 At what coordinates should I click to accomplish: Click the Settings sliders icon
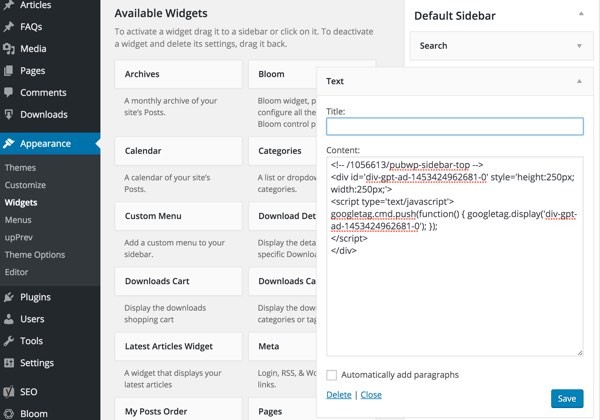[x=8, y=363]
